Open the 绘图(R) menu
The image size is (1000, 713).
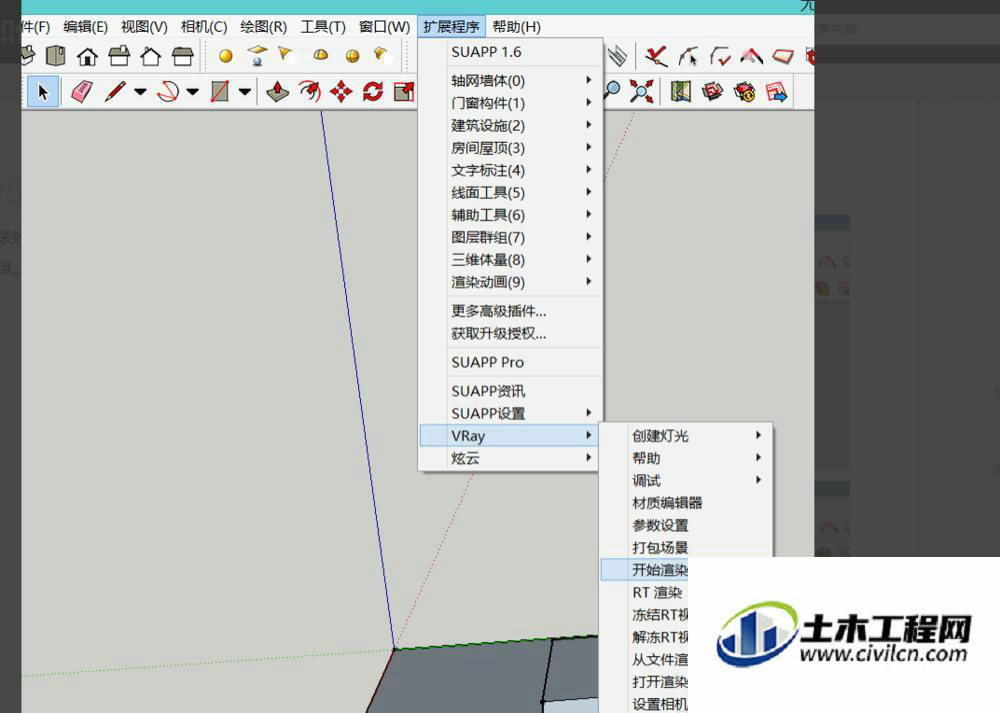263,27
